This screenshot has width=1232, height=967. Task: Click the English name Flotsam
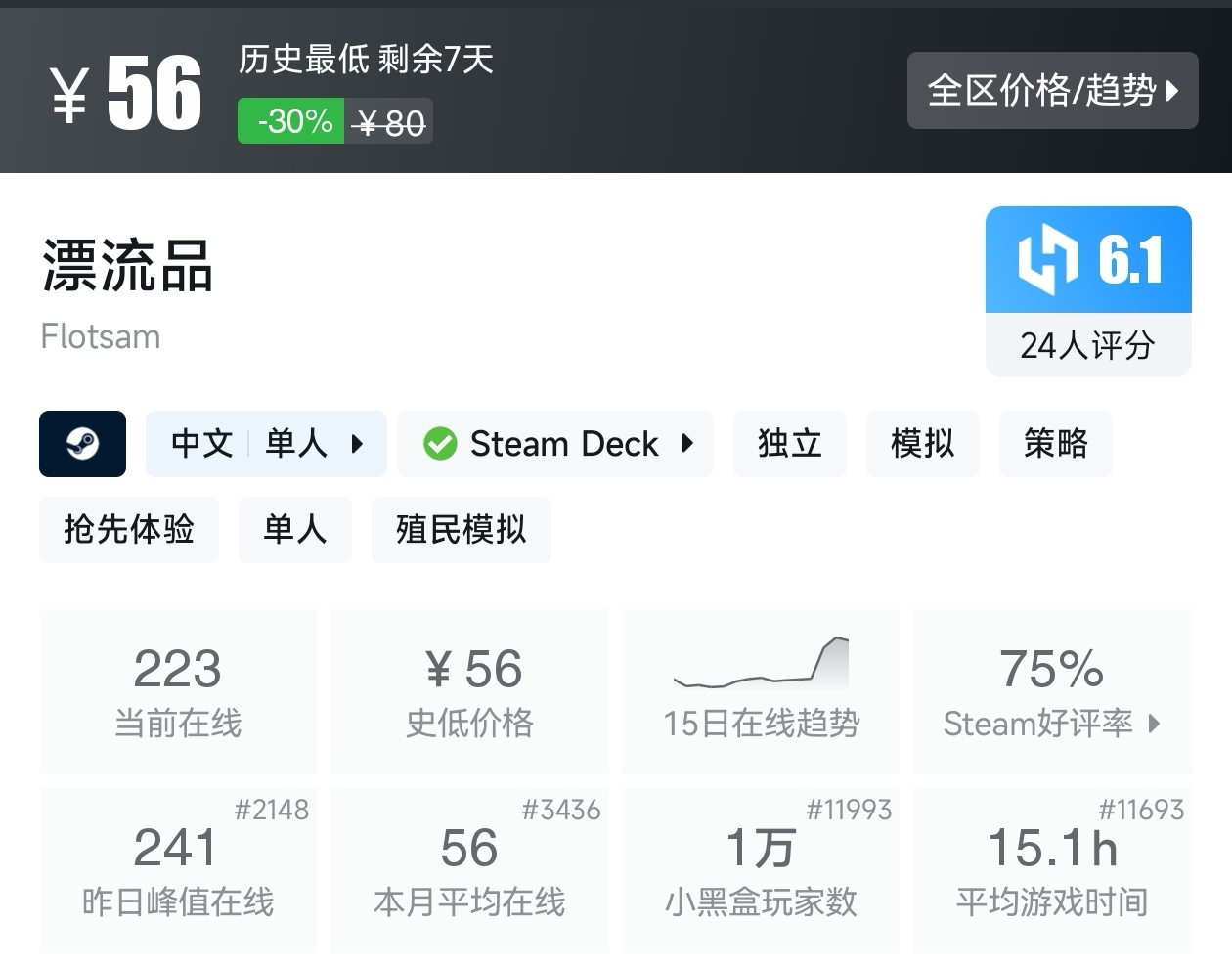pos(100,336)
